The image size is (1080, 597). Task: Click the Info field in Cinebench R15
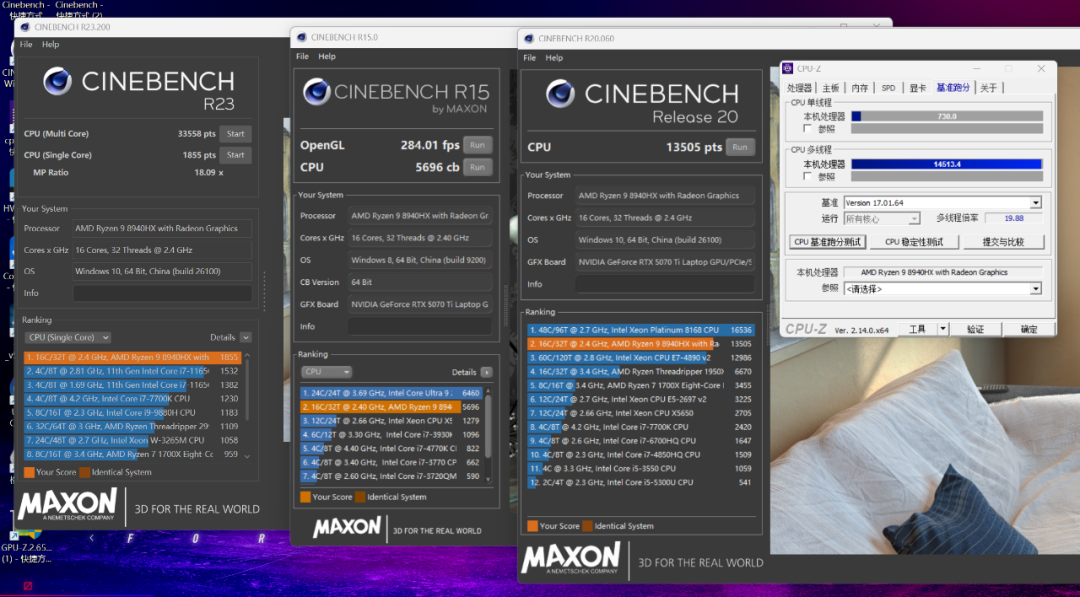point(419,326)
